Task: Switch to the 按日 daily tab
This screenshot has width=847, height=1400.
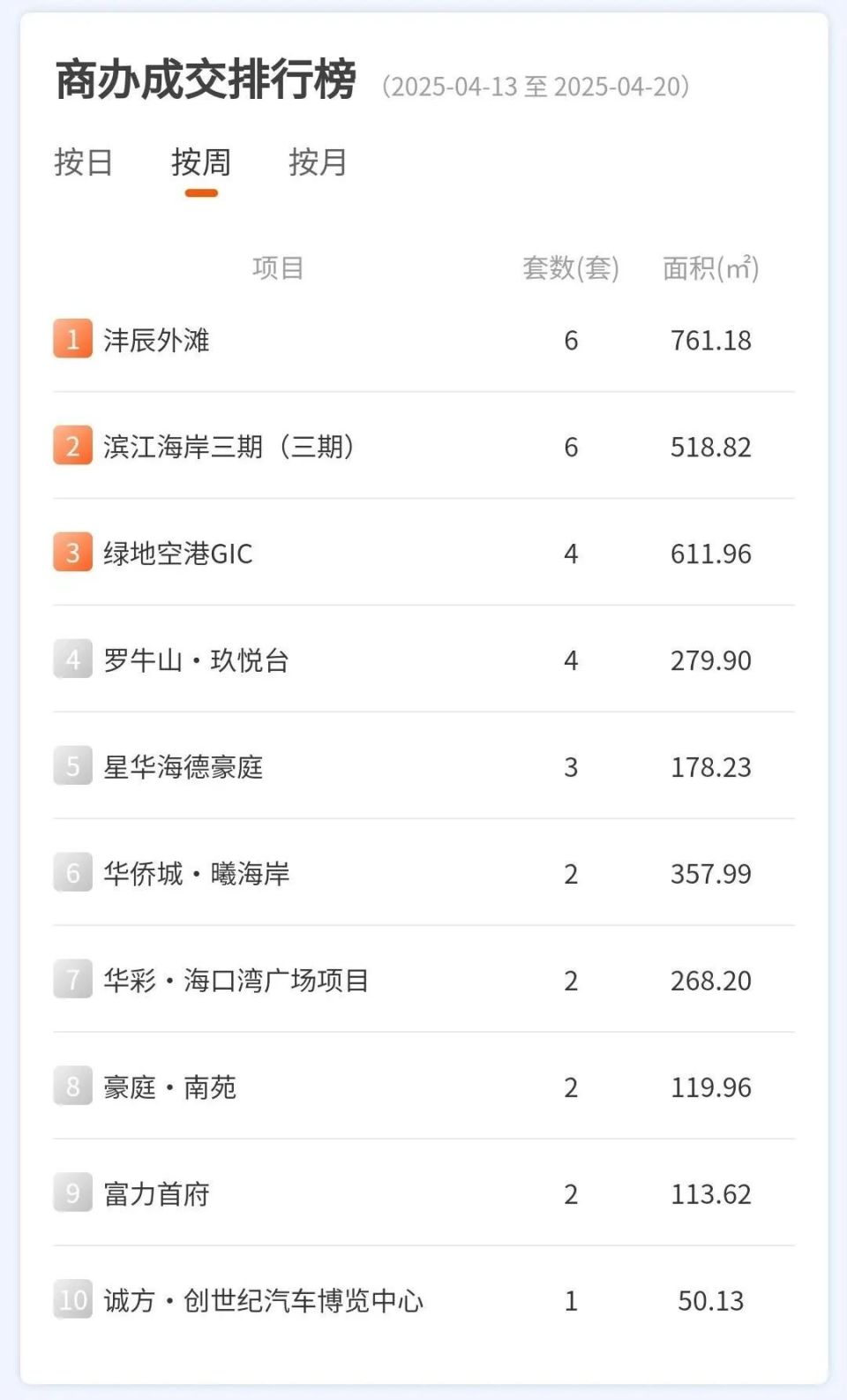Action: 83,162
